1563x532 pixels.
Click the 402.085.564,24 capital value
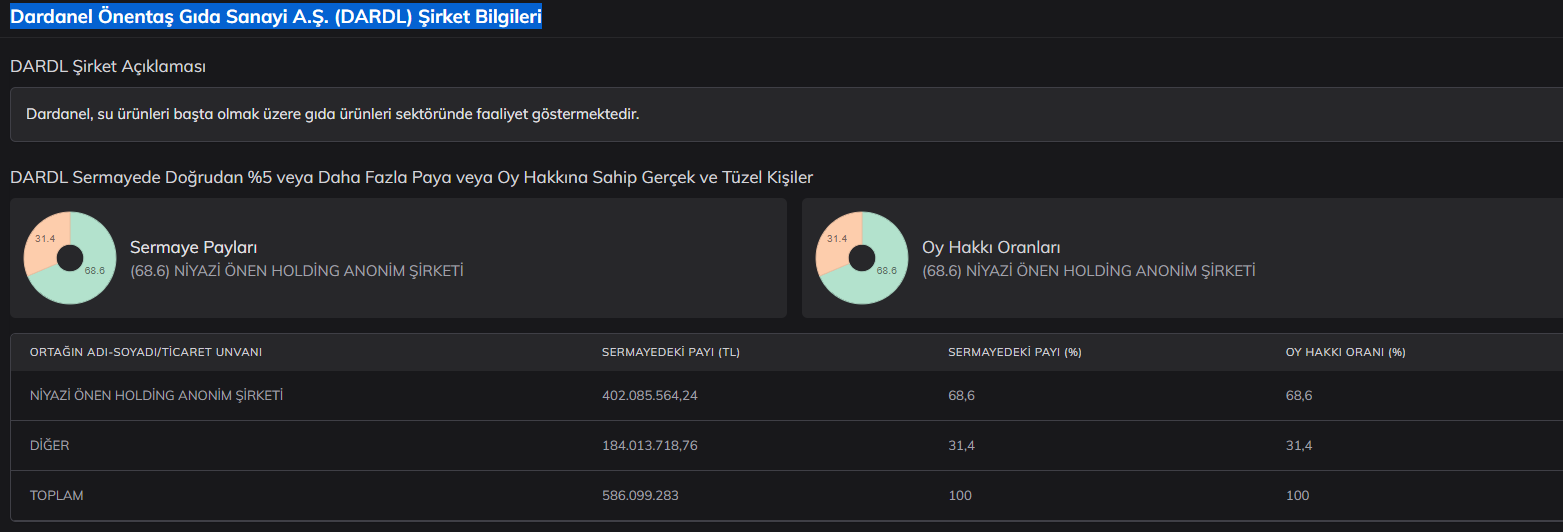[650, 396]
